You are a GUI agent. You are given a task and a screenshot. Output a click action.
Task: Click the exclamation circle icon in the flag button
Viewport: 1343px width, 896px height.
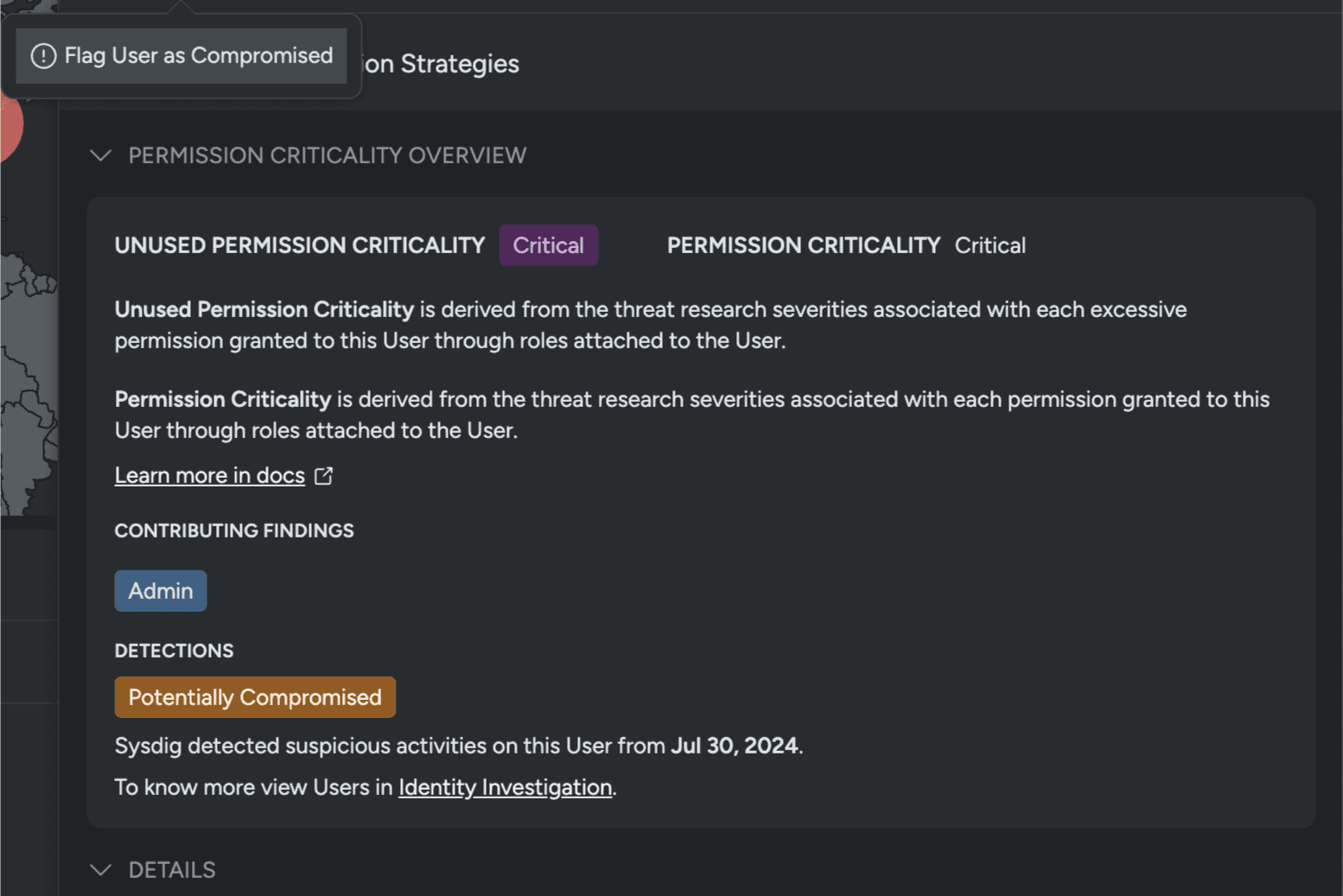tap(43, 56)
